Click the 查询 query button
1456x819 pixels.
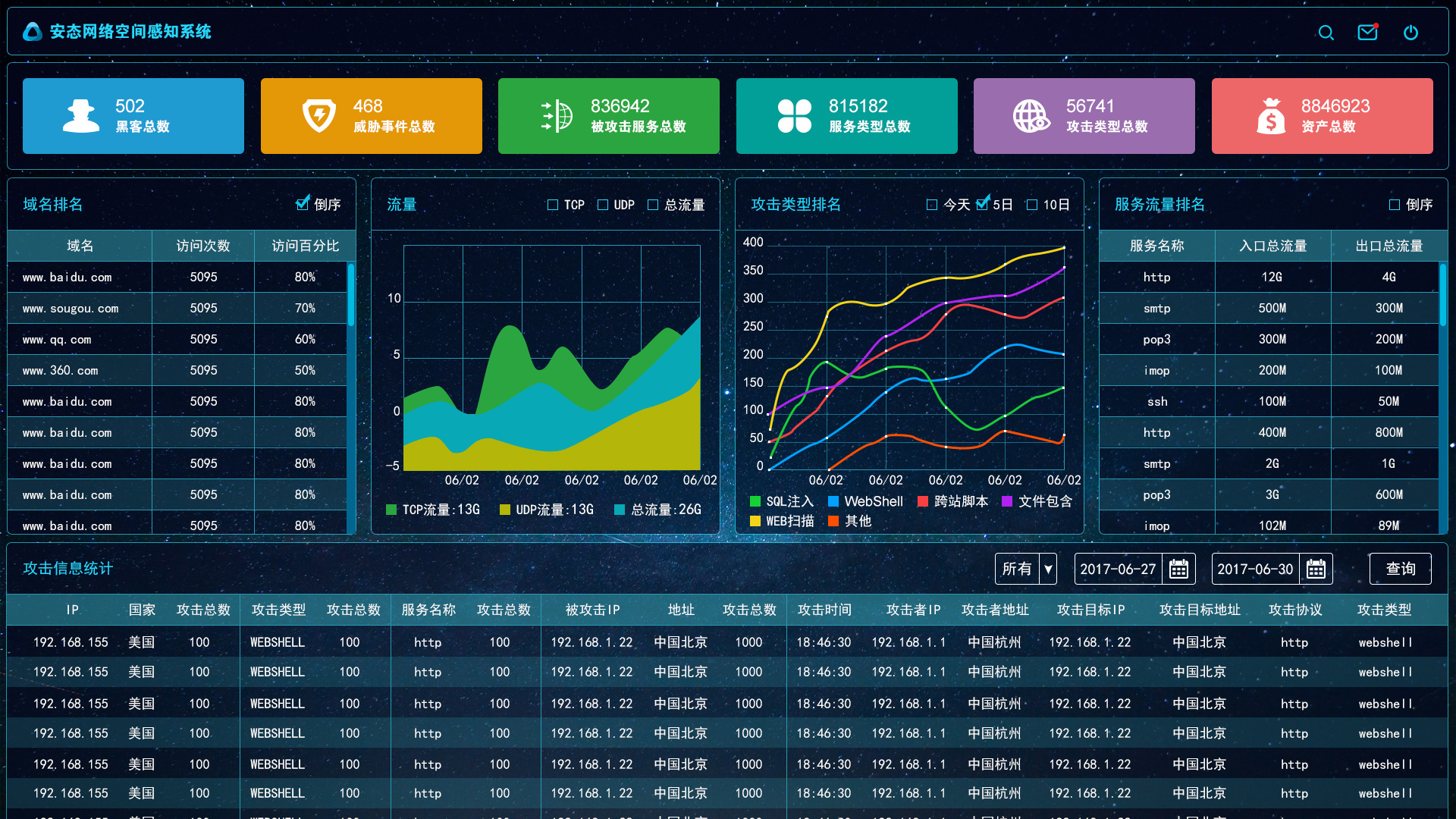click(x=1401, y=569)
